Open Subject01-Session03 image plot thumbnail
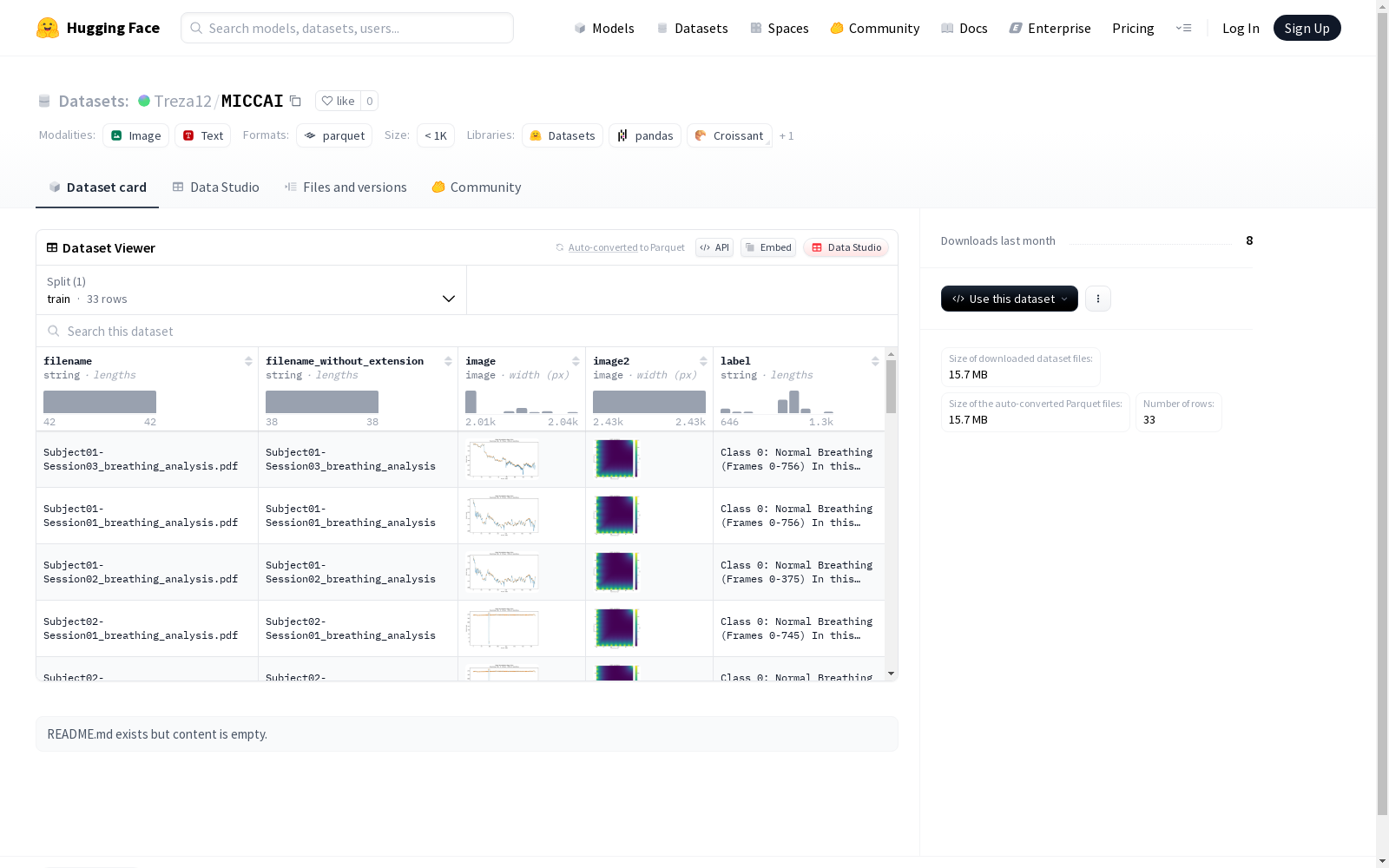Screen dimensions: 1389x868 point(503,459)
